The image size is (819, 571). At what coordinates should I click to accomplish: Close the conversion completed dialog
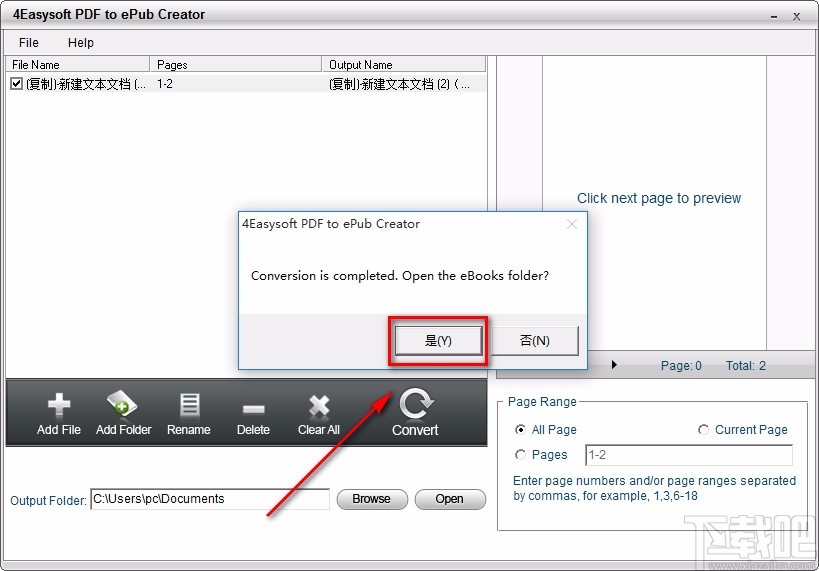coord(572,224)
